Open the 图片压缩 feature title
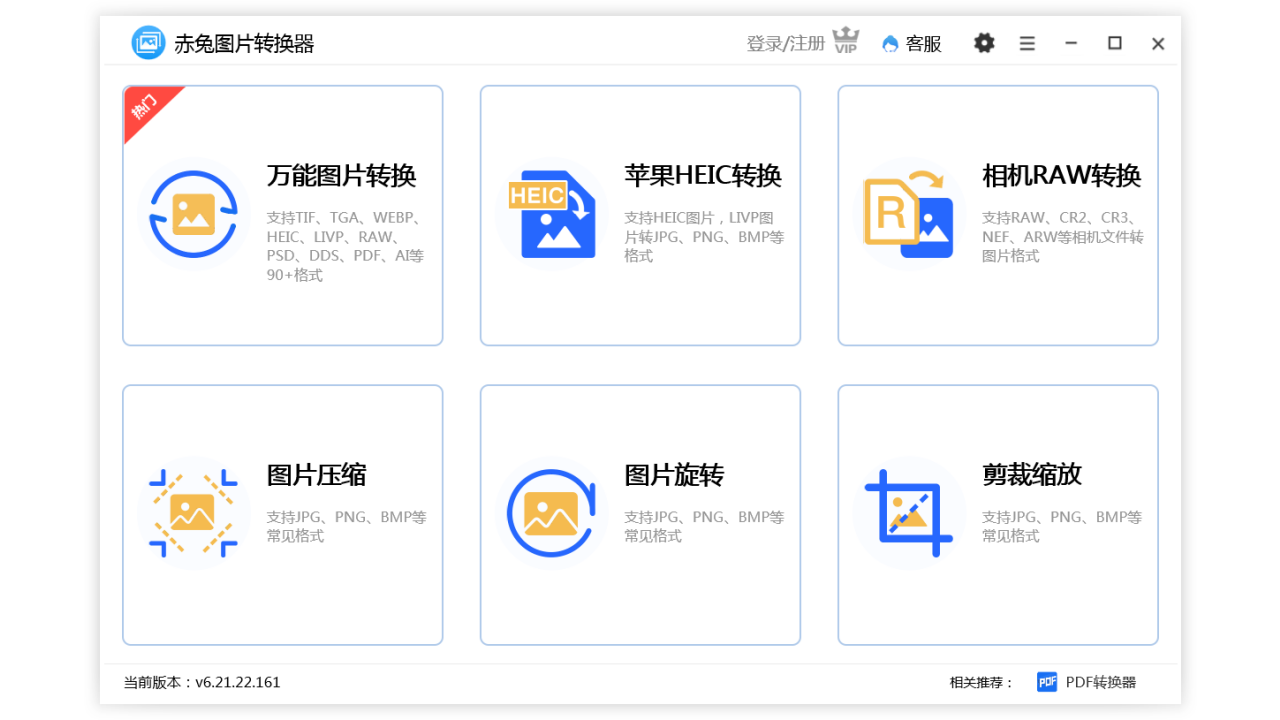The height and width of the screenshot is (720, 1280). coord(316,475)
